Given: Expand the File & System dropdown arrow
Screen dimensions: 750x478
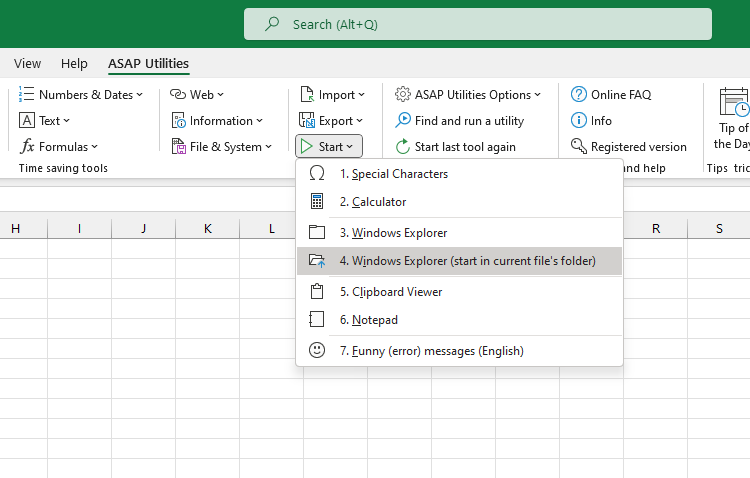Looking at the screenshot, I should [x=268, y=147].
